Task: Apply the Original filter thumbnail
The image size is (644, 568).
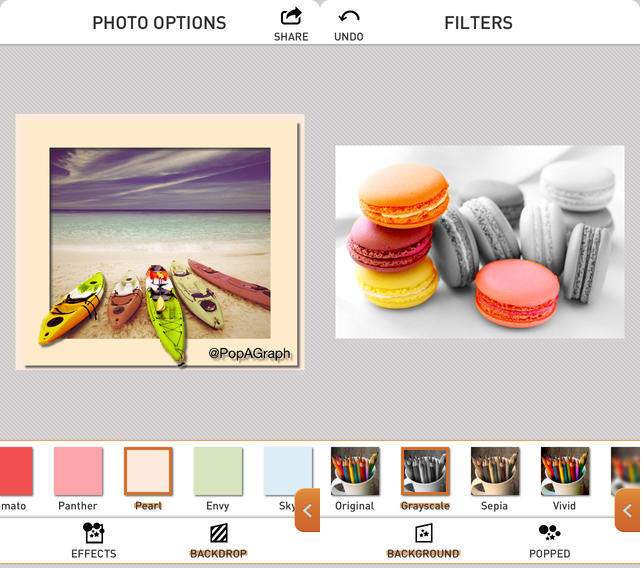Action: click(x=355, y=471)
